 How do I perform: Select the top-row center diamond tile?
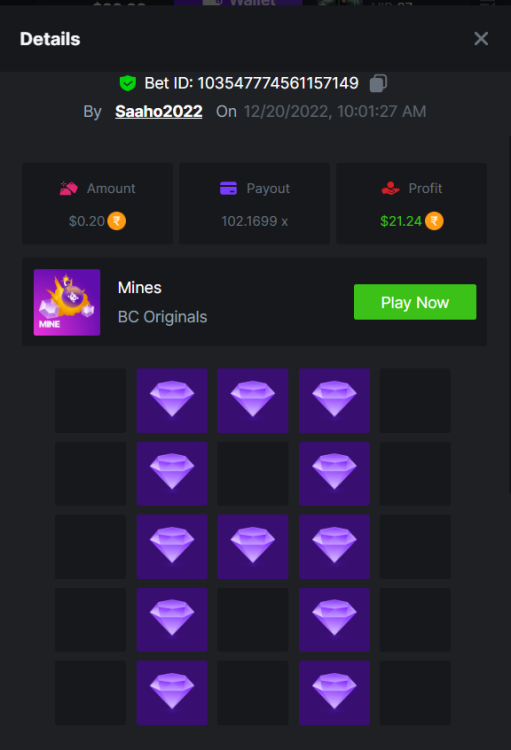[253, 400]
